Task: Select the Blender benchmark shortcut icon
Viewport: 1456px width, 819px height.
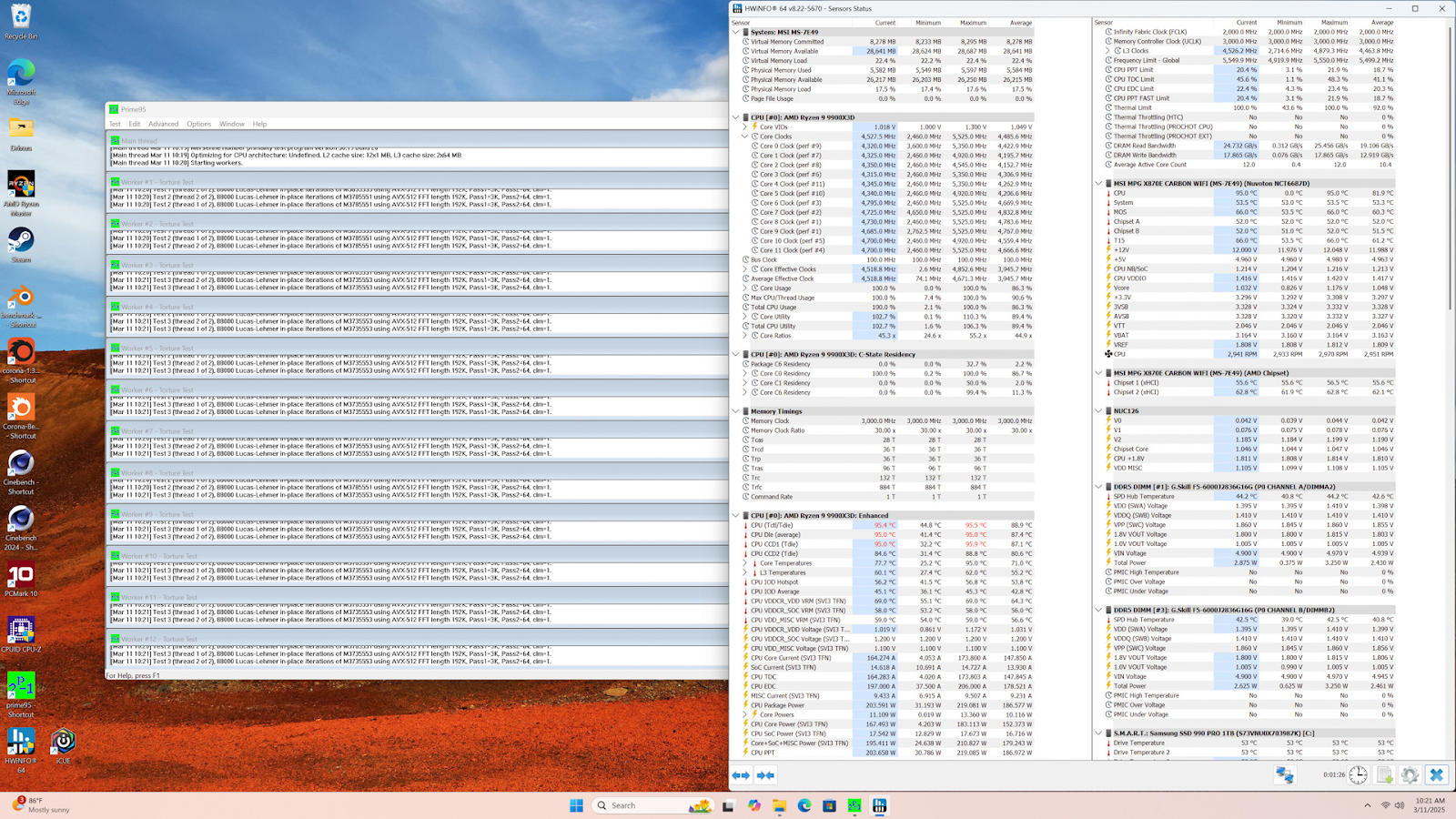Action: click(21, 306)
